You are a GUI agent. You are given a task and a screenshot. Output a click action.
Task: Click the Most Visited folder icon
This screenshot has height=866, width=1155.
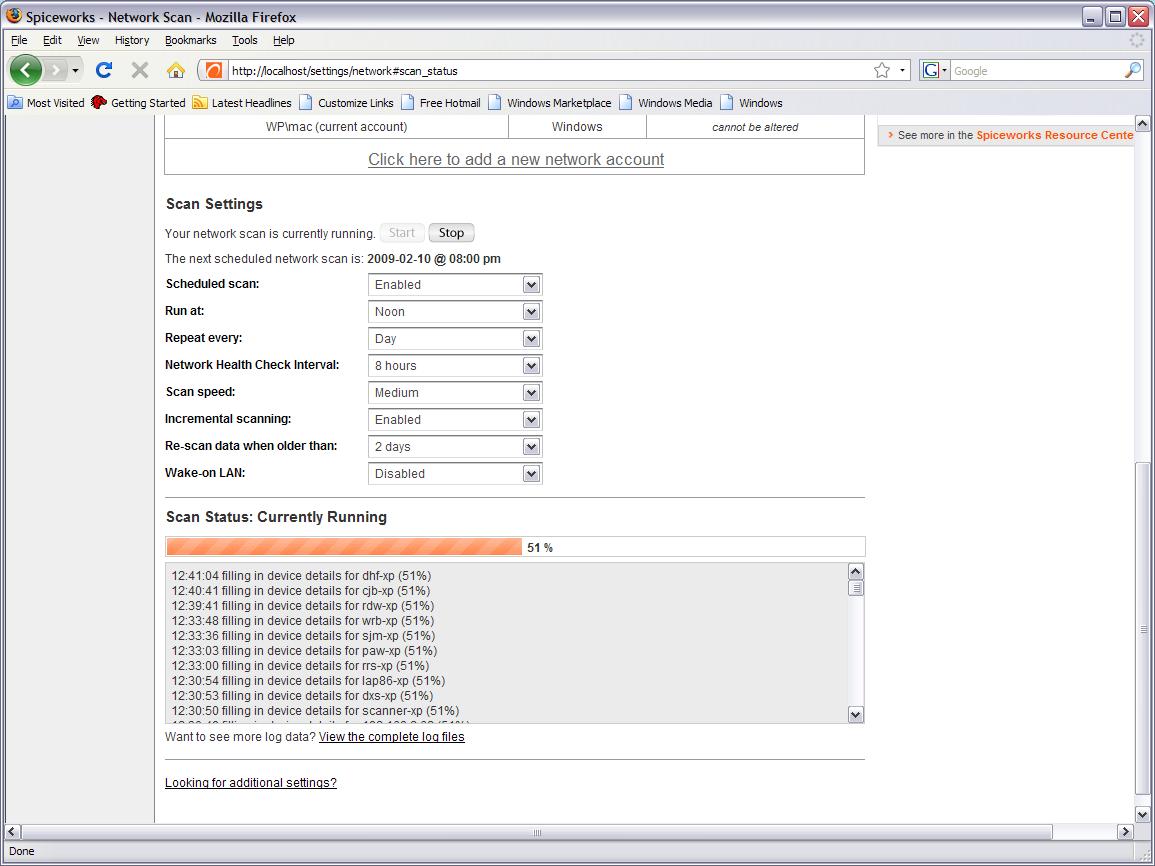point(16,102)
